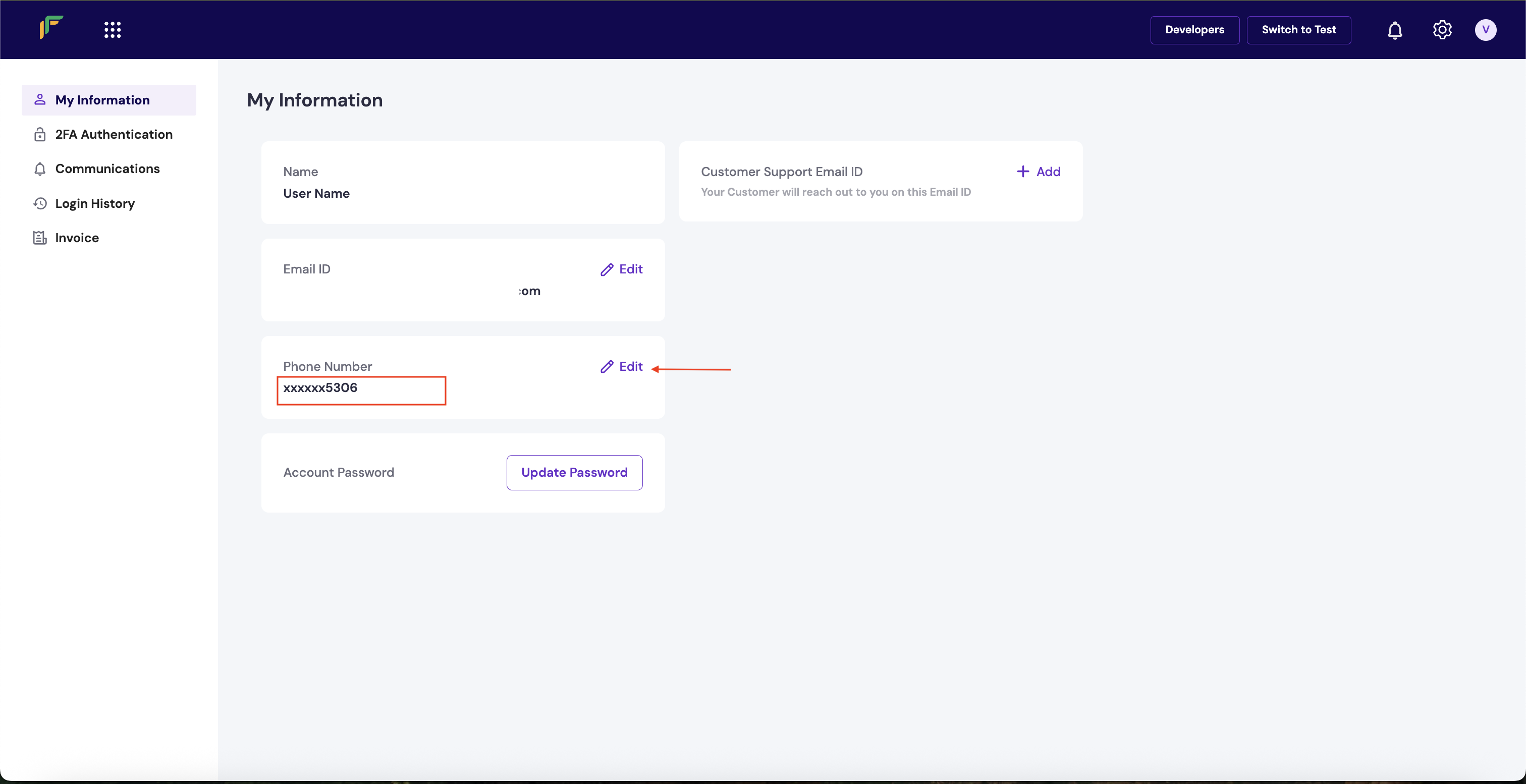Screen dimensions: 1526x784
Task: Click pencil icon beside Email ID
Action: 607,269
